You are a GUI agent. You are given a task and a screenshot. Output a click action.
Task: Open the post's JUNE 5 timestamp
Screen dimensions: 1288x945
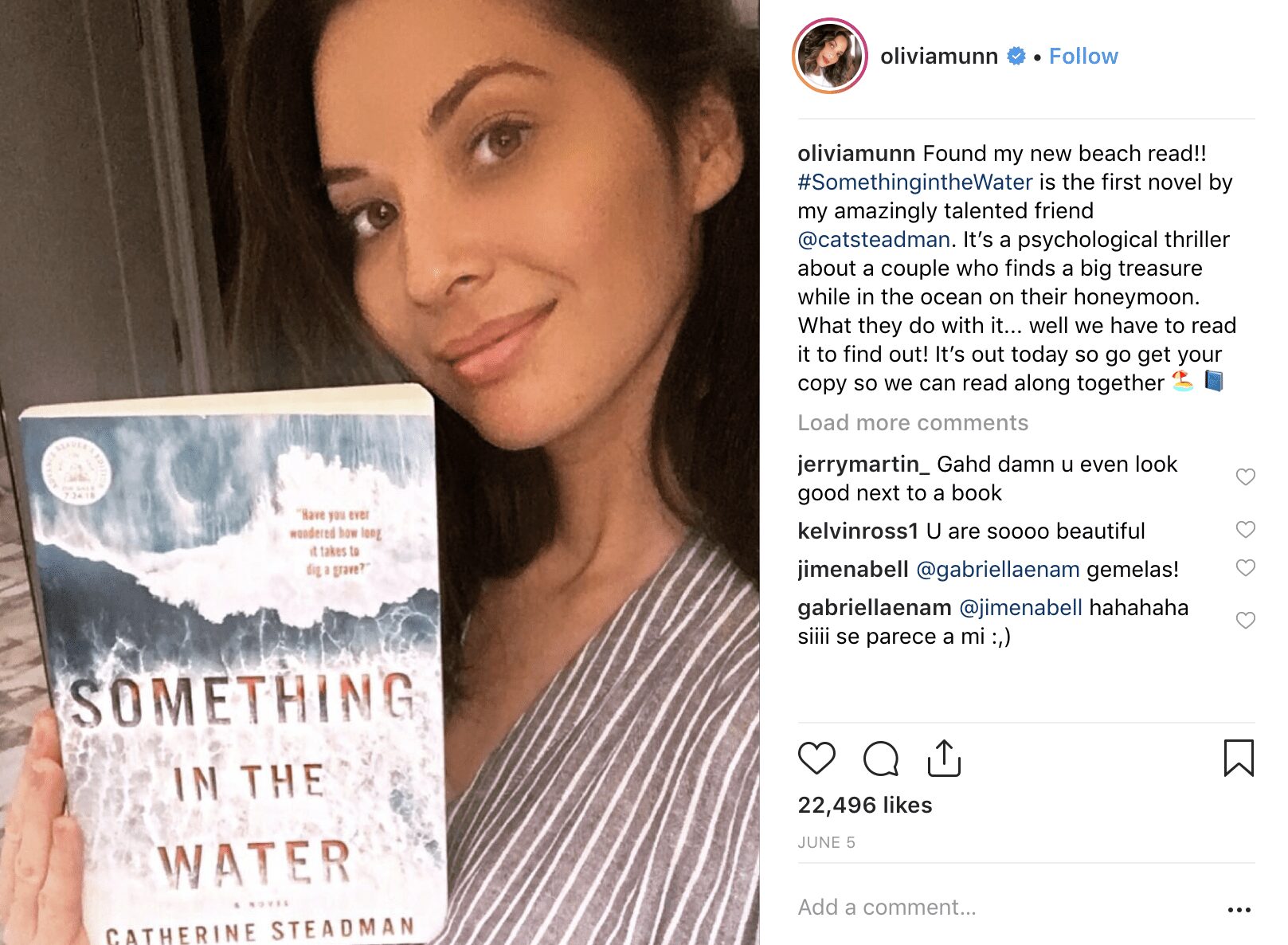(826, 842)
